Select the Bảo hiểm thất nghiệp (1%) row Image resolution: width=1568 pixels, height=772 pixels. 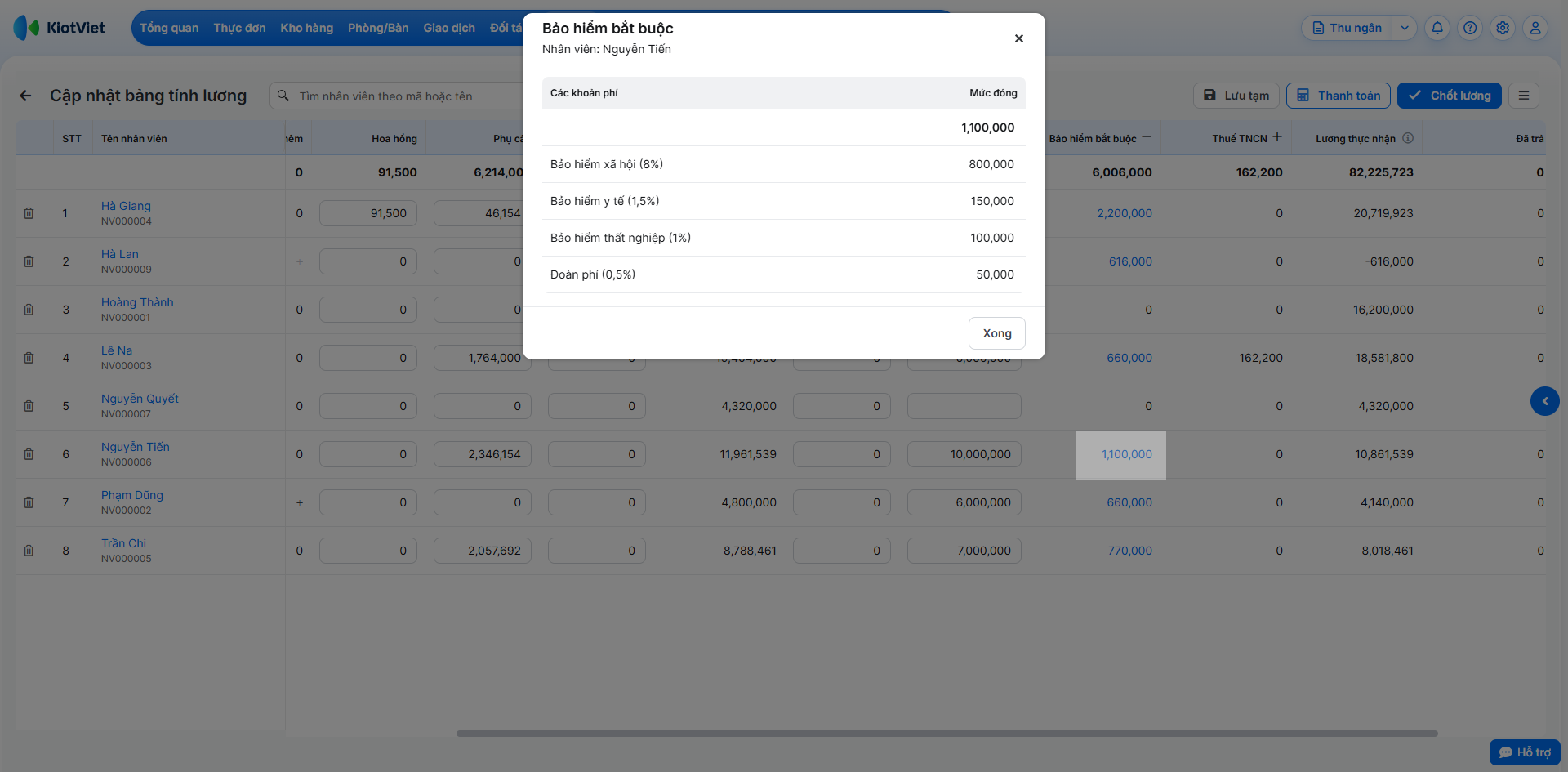(x=784, y=238)
